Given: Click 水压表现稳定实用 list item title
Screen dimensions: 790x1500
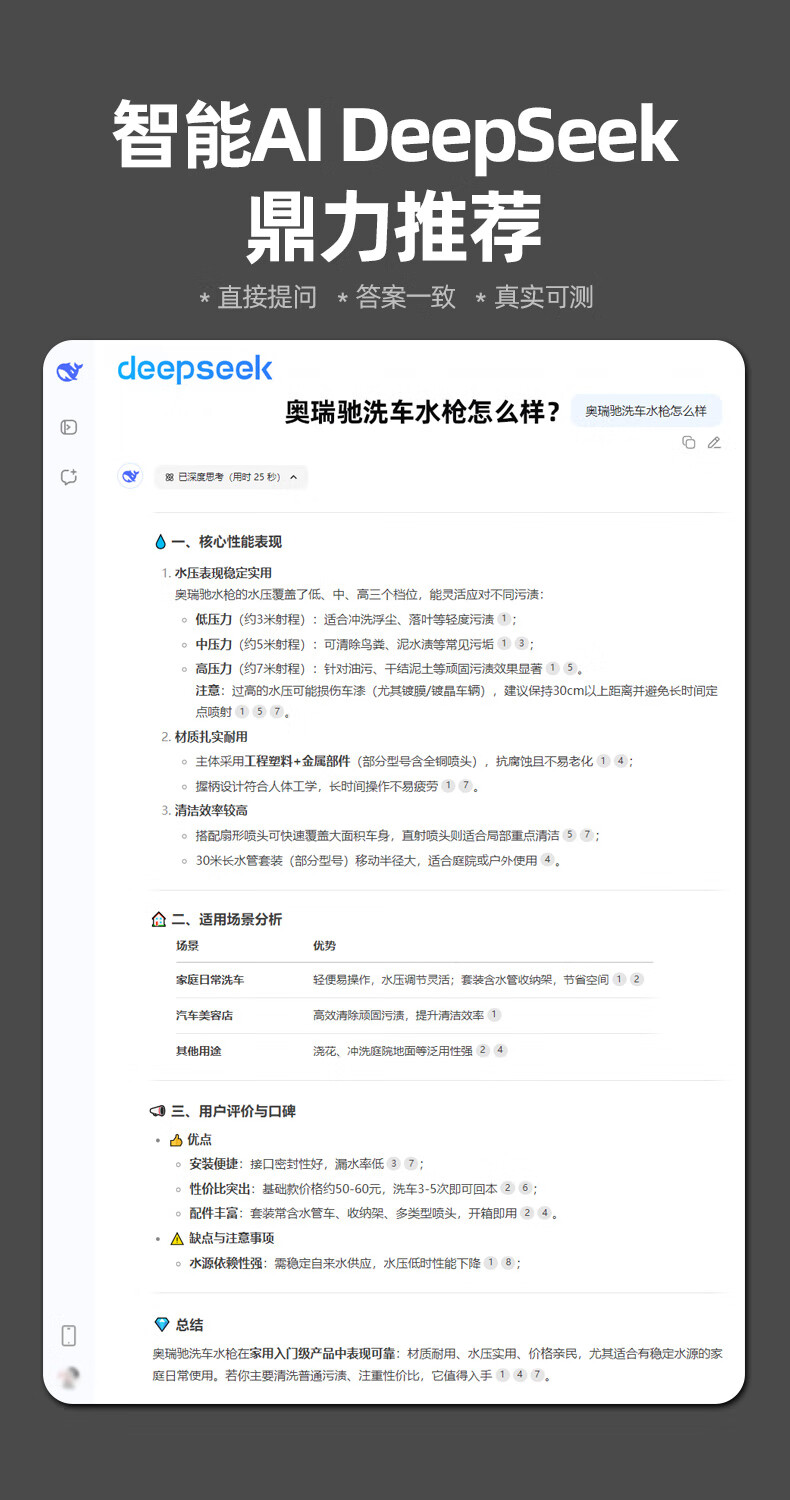Looking at the screenshot, I should (223, 573).
